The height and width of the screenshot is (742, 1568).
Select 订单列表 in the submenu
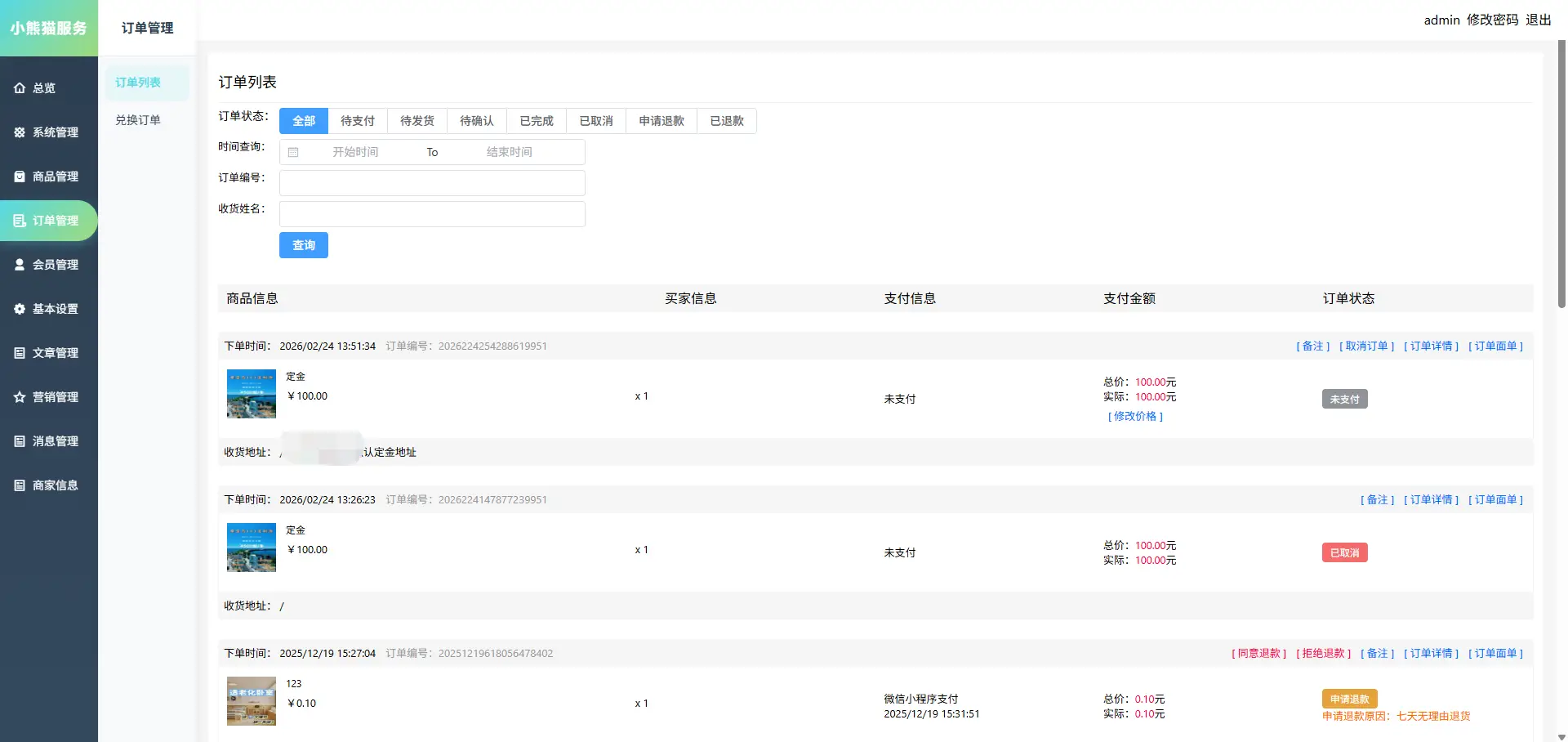click(138, 83)
